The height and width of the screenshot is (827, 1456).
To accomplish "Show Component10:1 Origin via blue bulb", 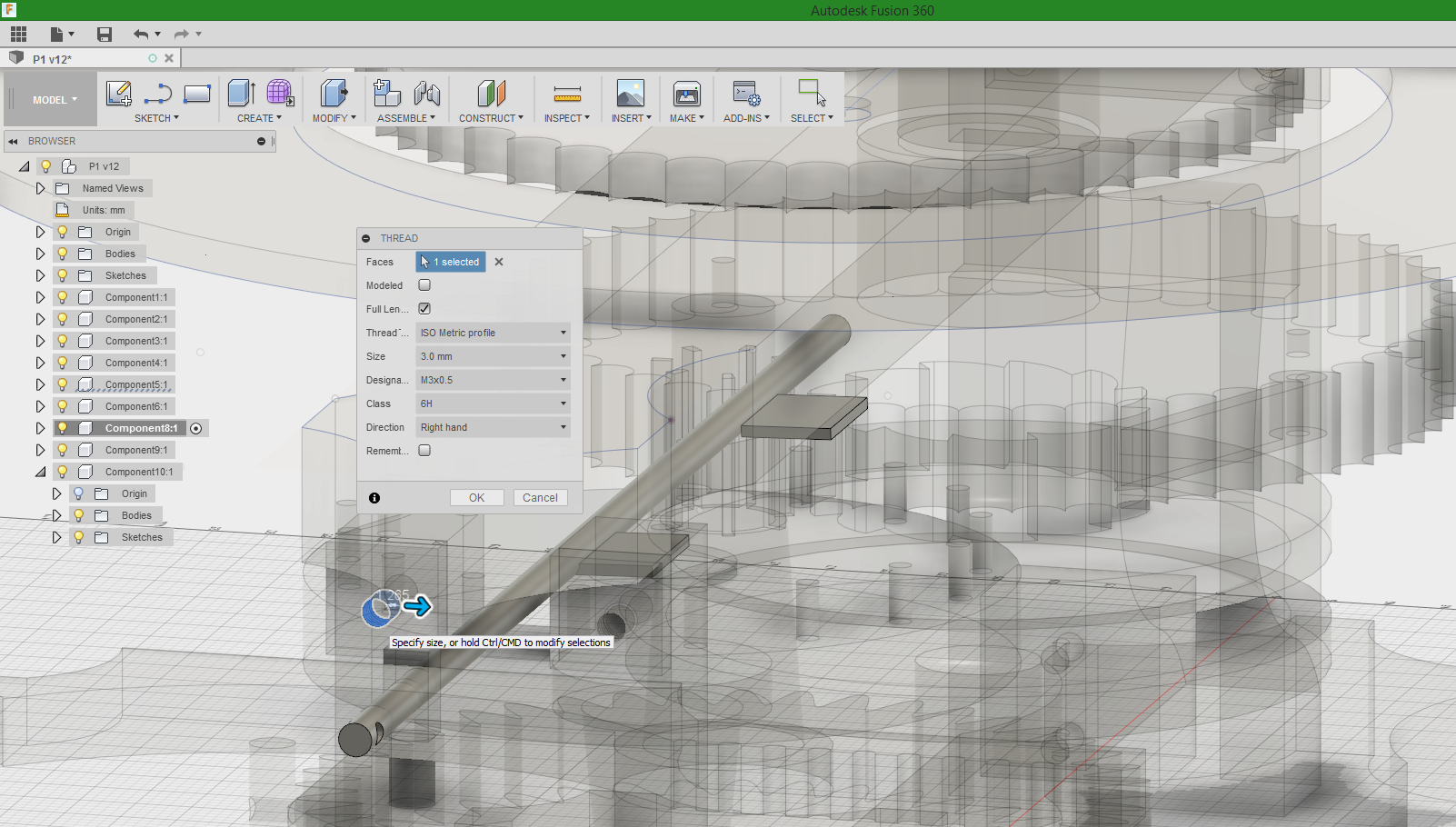I will 79,493.
